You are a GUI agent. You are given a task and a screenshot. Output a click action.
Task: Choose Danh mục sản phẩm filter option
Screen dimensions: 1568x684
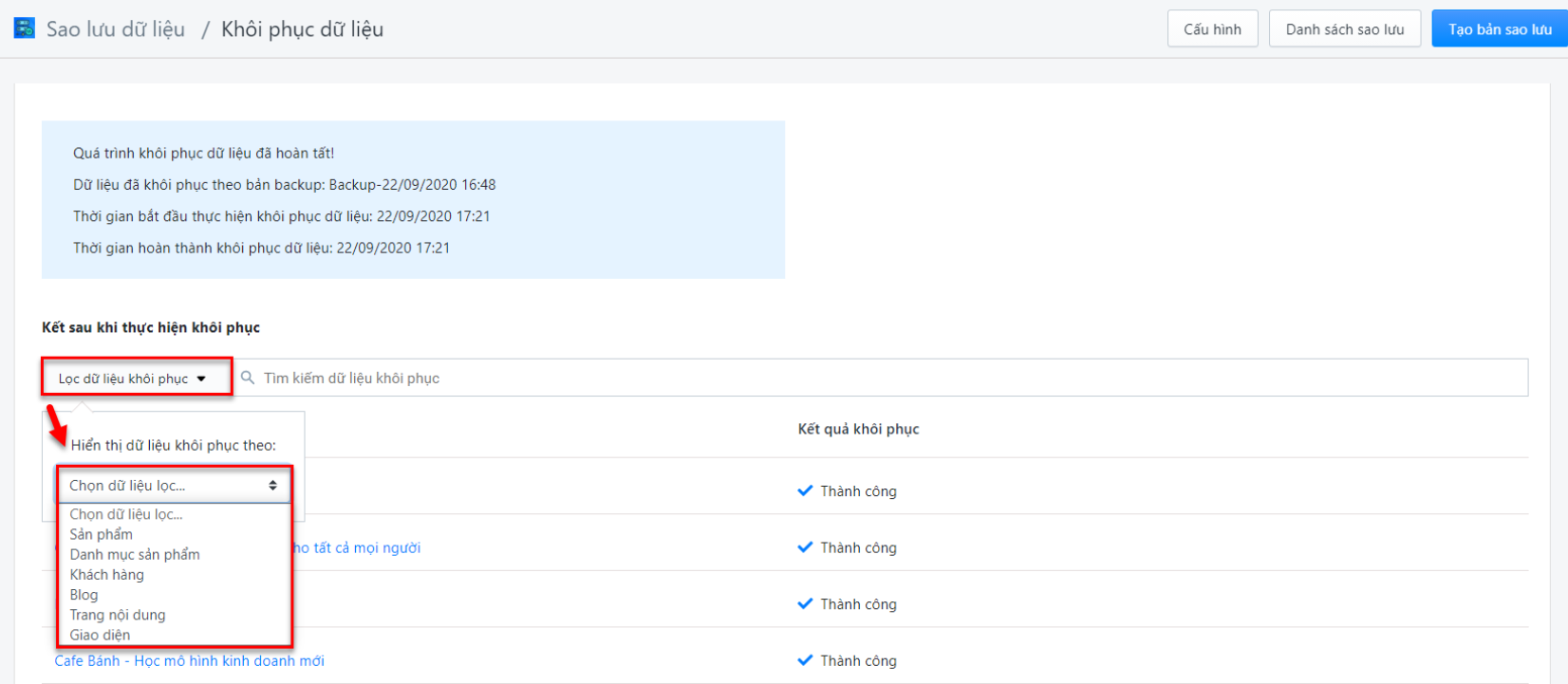pos(135,554)
